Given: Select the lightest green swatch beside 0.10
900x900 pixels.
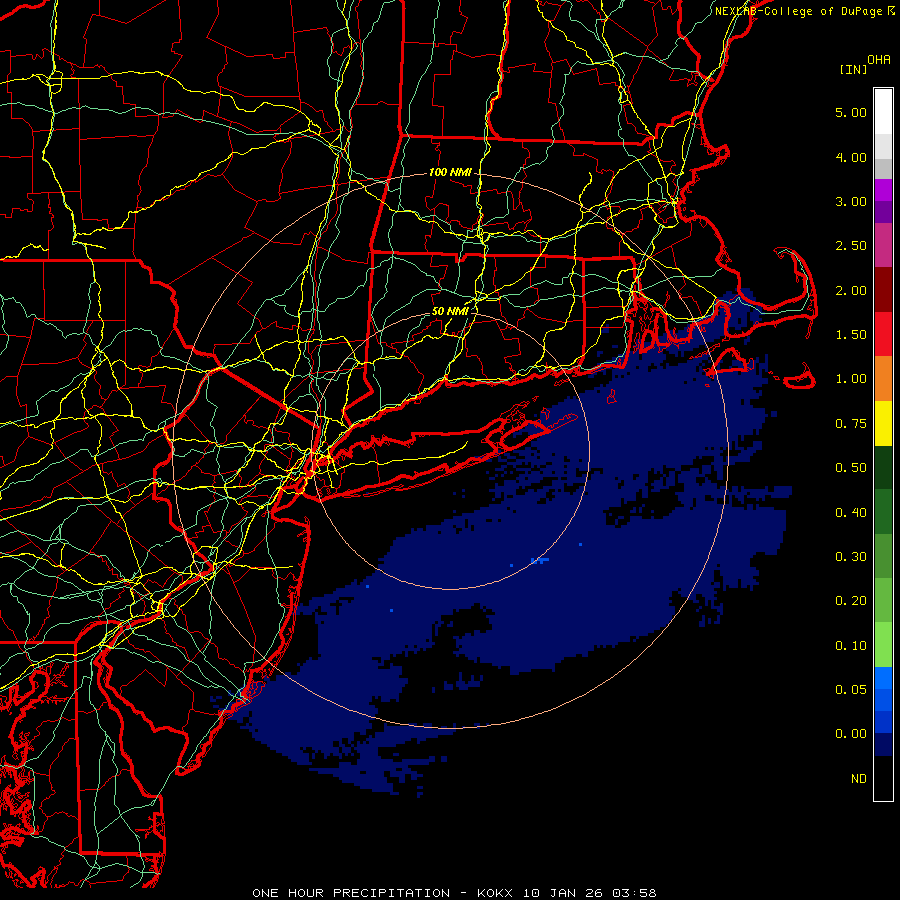Looking at the screenshot, I should coord(883,645).
